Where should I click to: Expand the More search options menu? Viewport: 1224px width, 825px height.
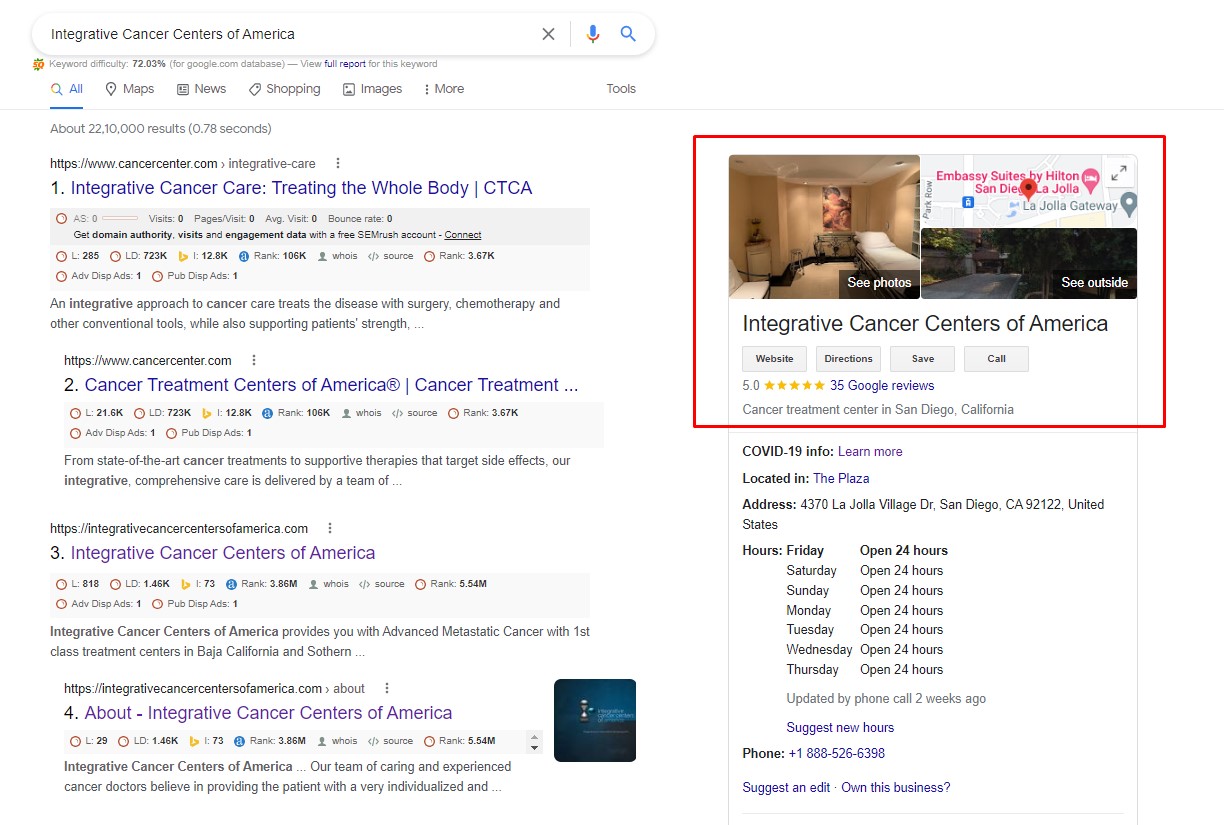[x=444, y=89]
